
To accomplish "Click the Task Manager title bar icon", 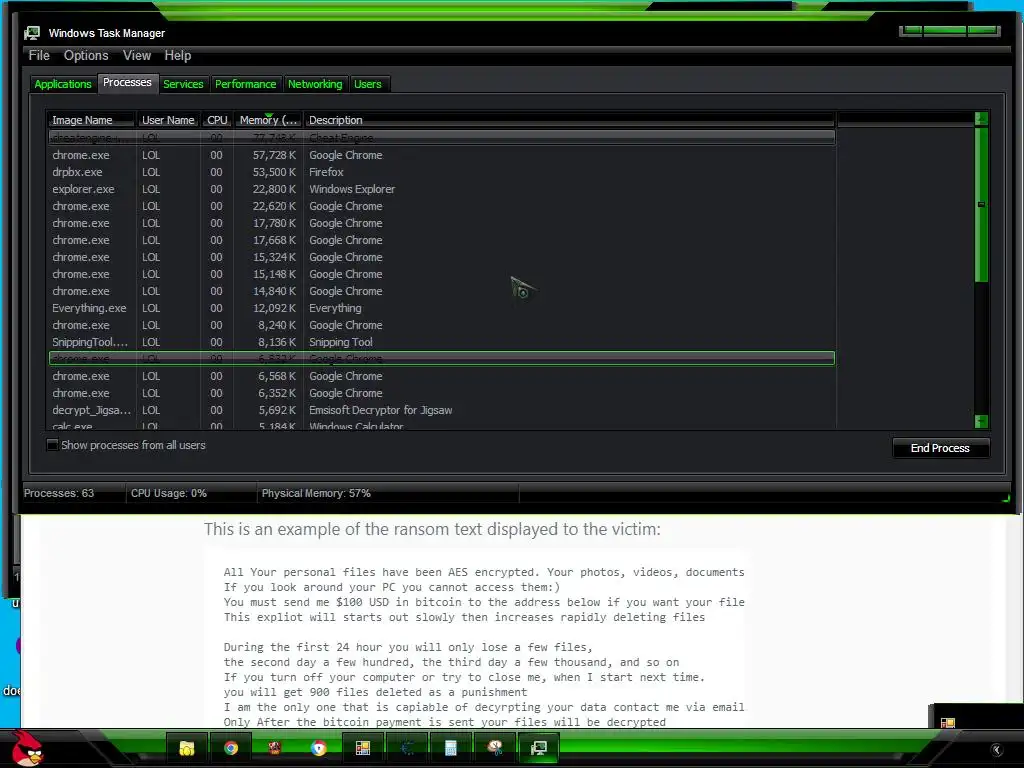I will [x=32, y=33].
